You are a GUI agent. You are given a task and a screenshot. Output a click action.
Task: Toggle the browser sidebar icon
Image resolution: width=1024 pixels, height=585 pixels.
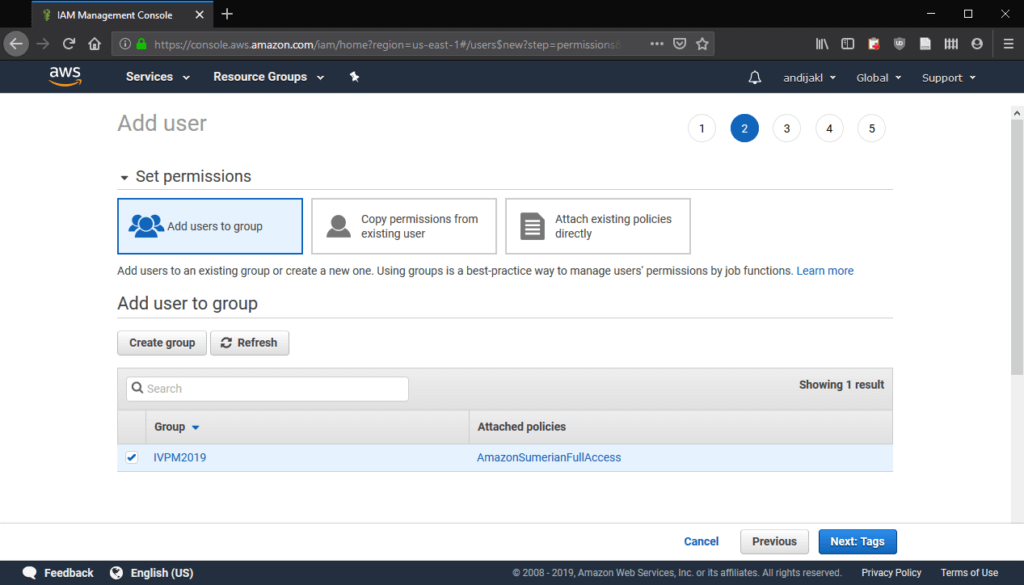point(848,44)
